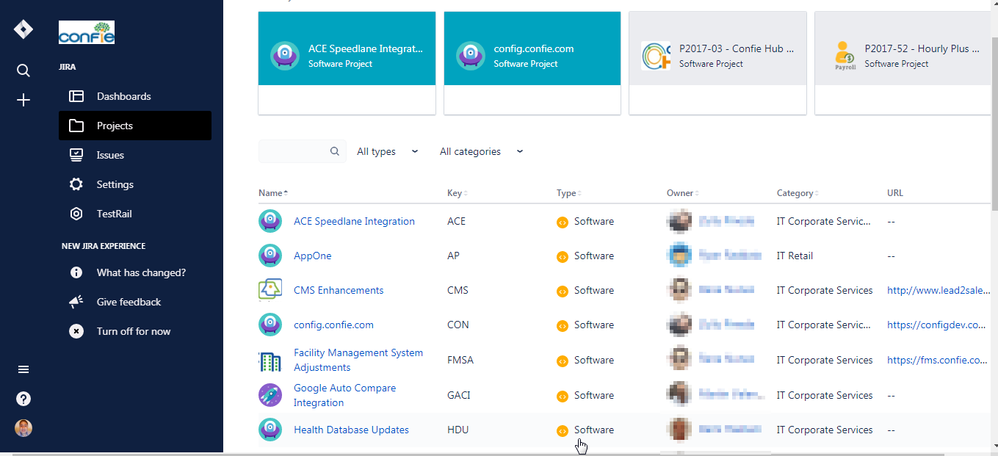Click the Facility Management System building icon
This screenshot has height=456, width=998.
click(270, 361)
